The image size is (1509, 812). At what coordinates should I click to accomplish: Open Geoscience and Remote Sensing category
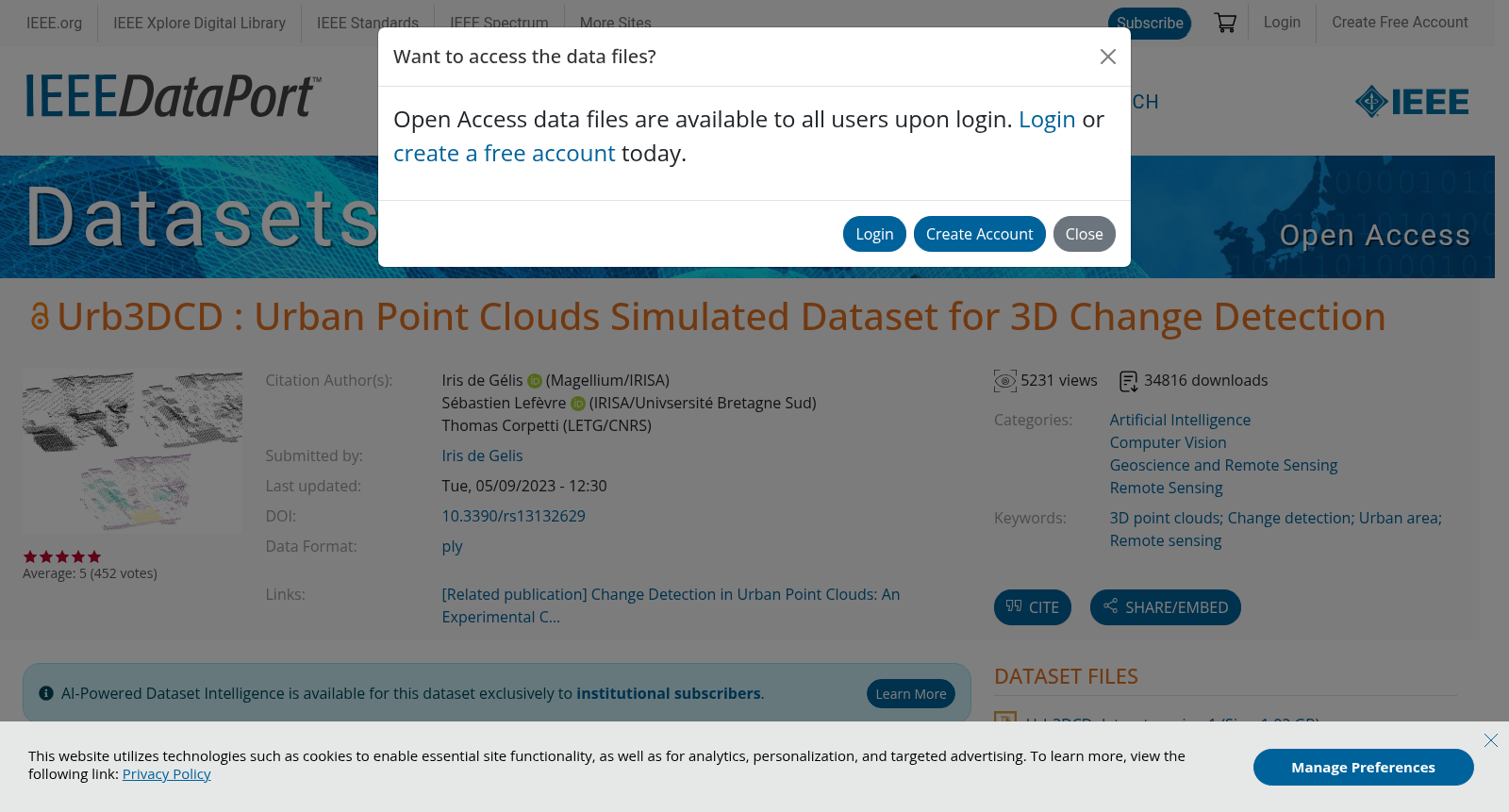1223,465
